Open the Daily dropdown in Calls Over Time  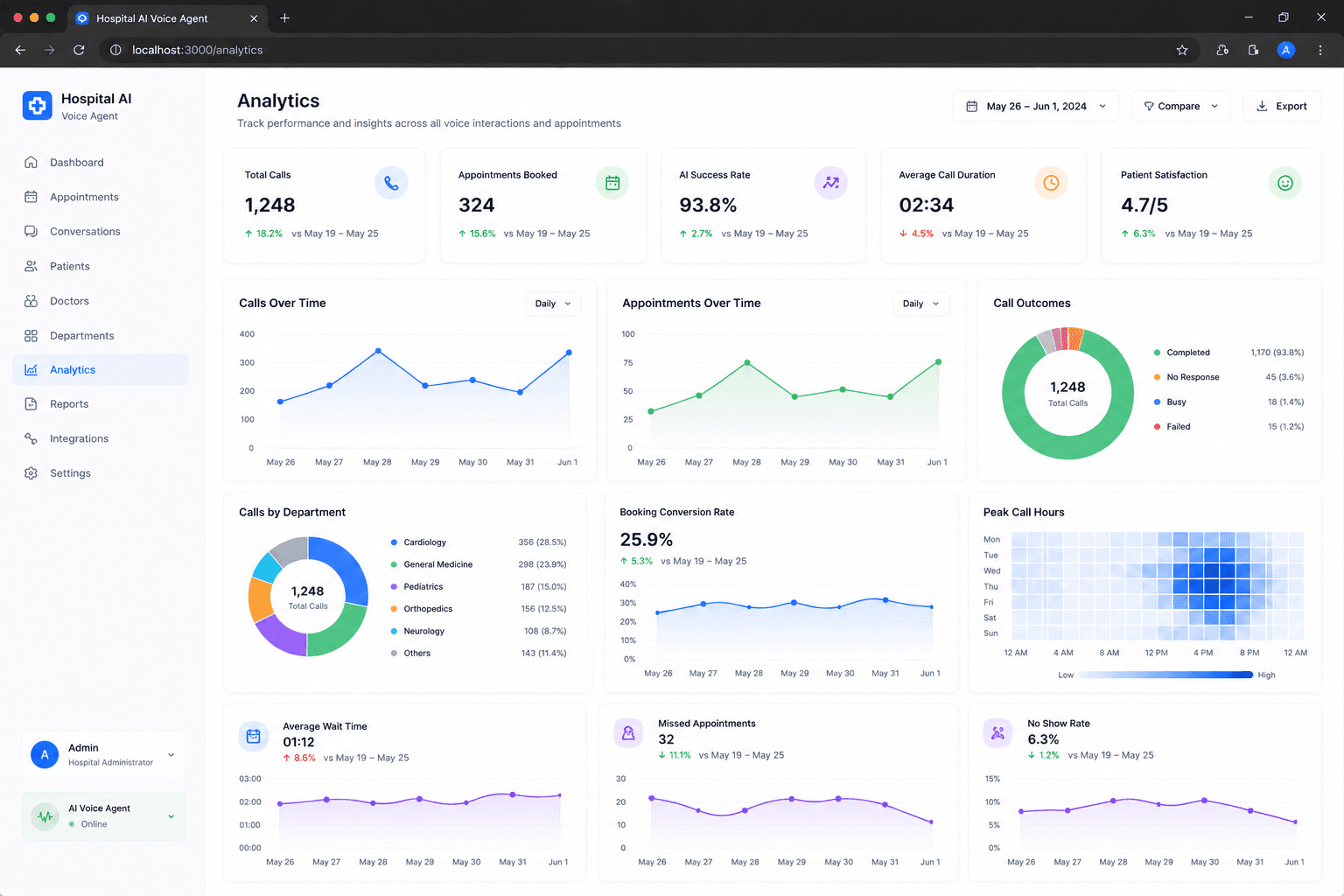(553, 304)
